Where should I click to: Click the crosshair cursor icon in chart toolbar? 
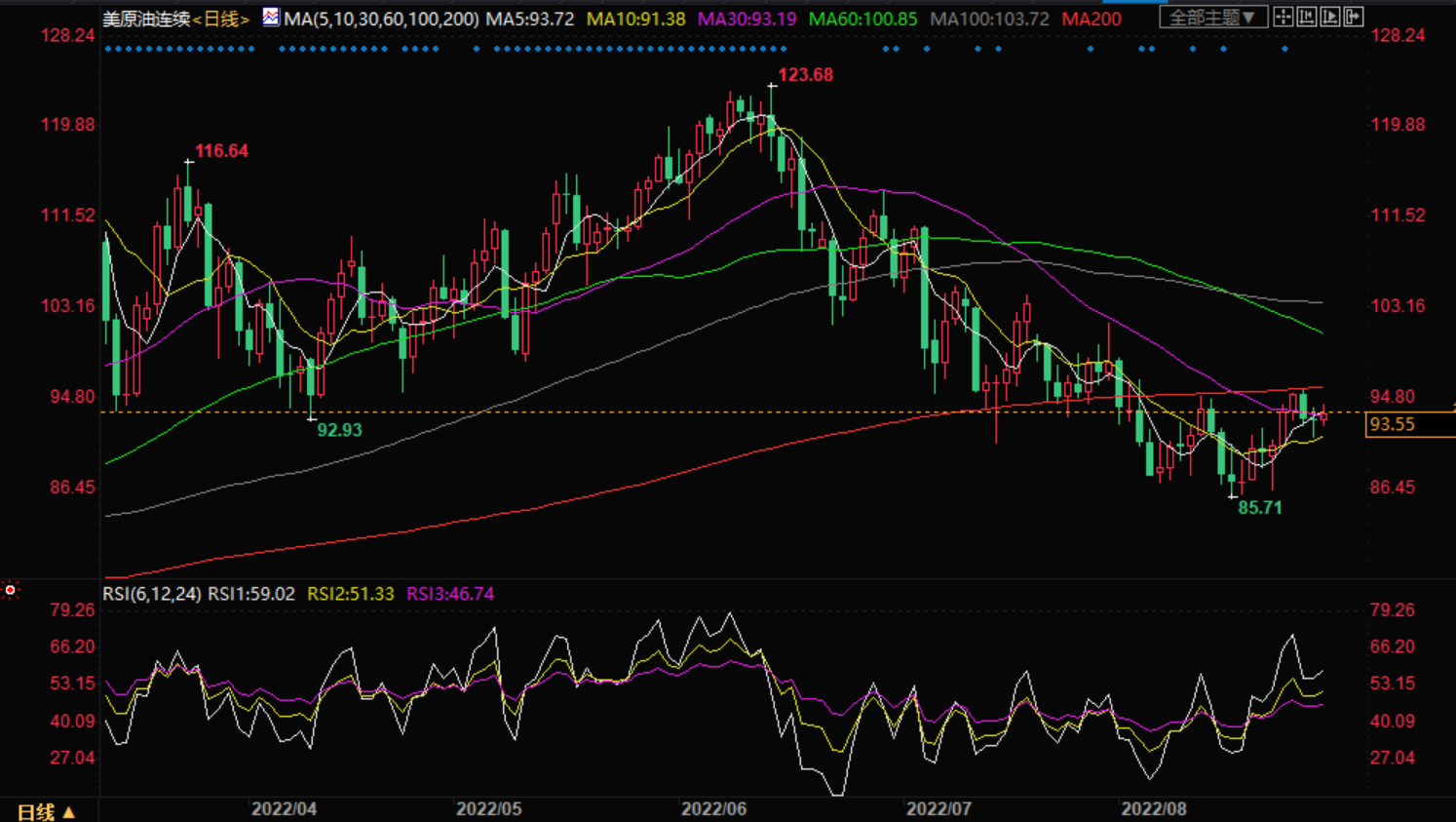coord(1284,17)
